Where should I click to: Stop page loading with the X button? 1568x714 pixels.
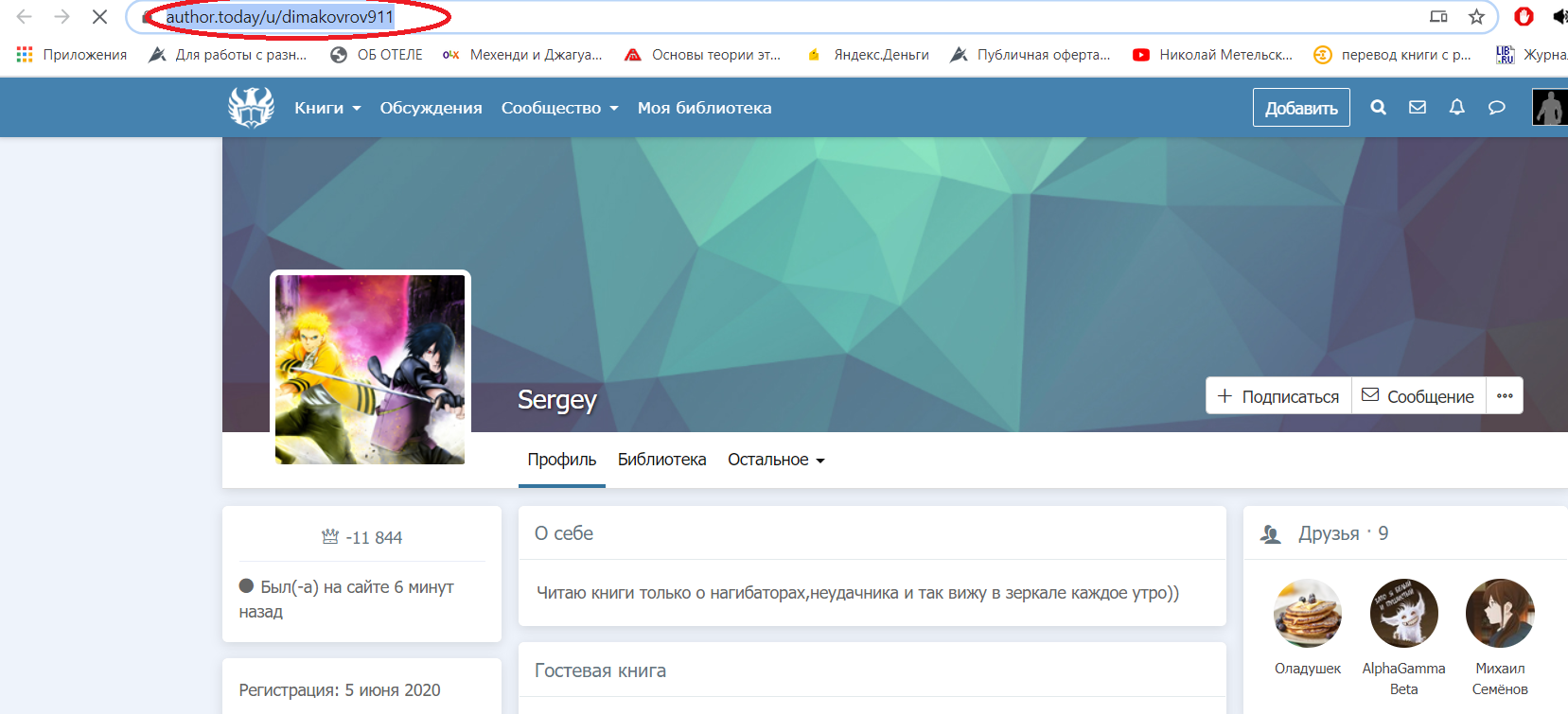(x=99, y=17)
